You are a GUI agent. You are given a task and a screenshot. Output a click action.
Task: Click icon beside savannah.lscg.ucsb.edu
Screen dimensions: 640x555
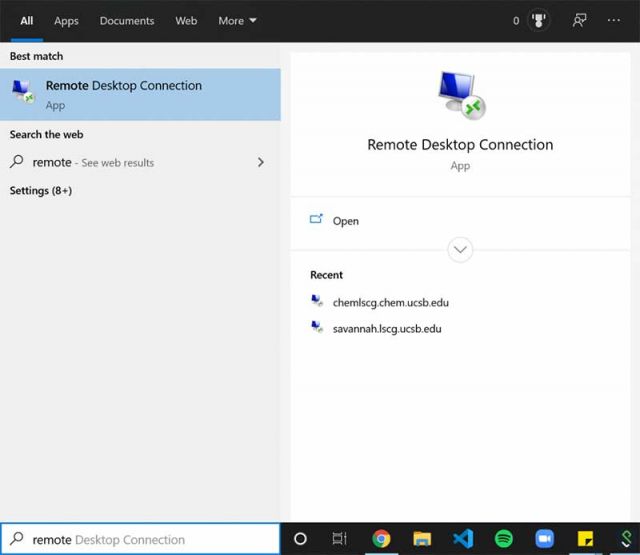click(x=317, y=327)
